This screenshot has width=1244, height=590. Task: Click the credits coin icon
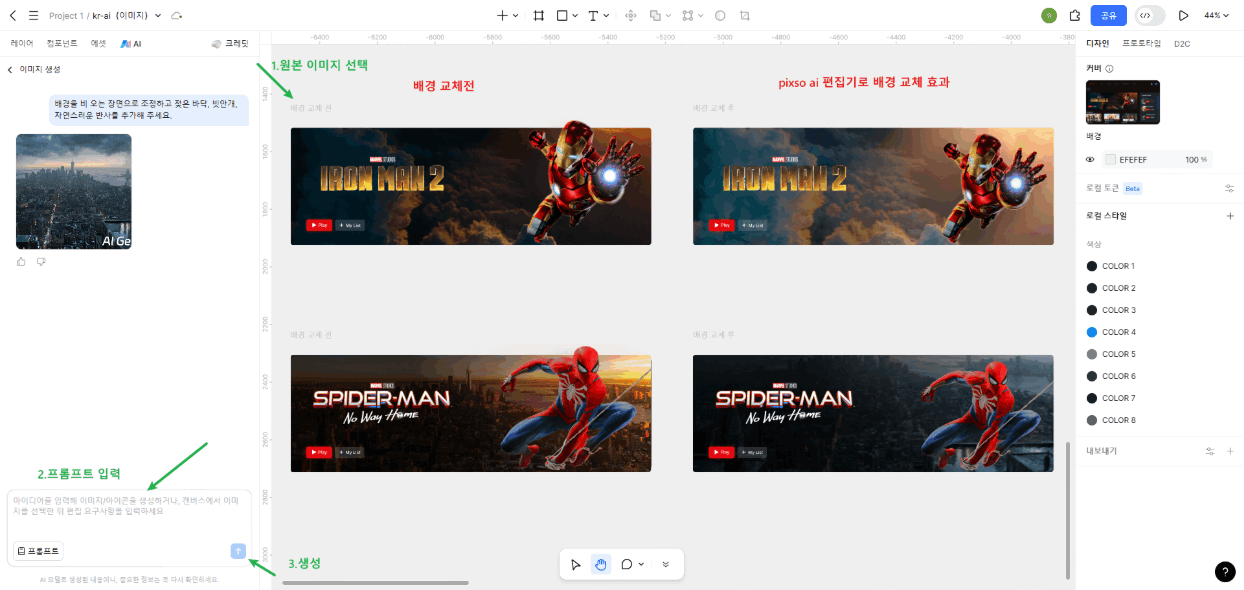coord(216,44)
